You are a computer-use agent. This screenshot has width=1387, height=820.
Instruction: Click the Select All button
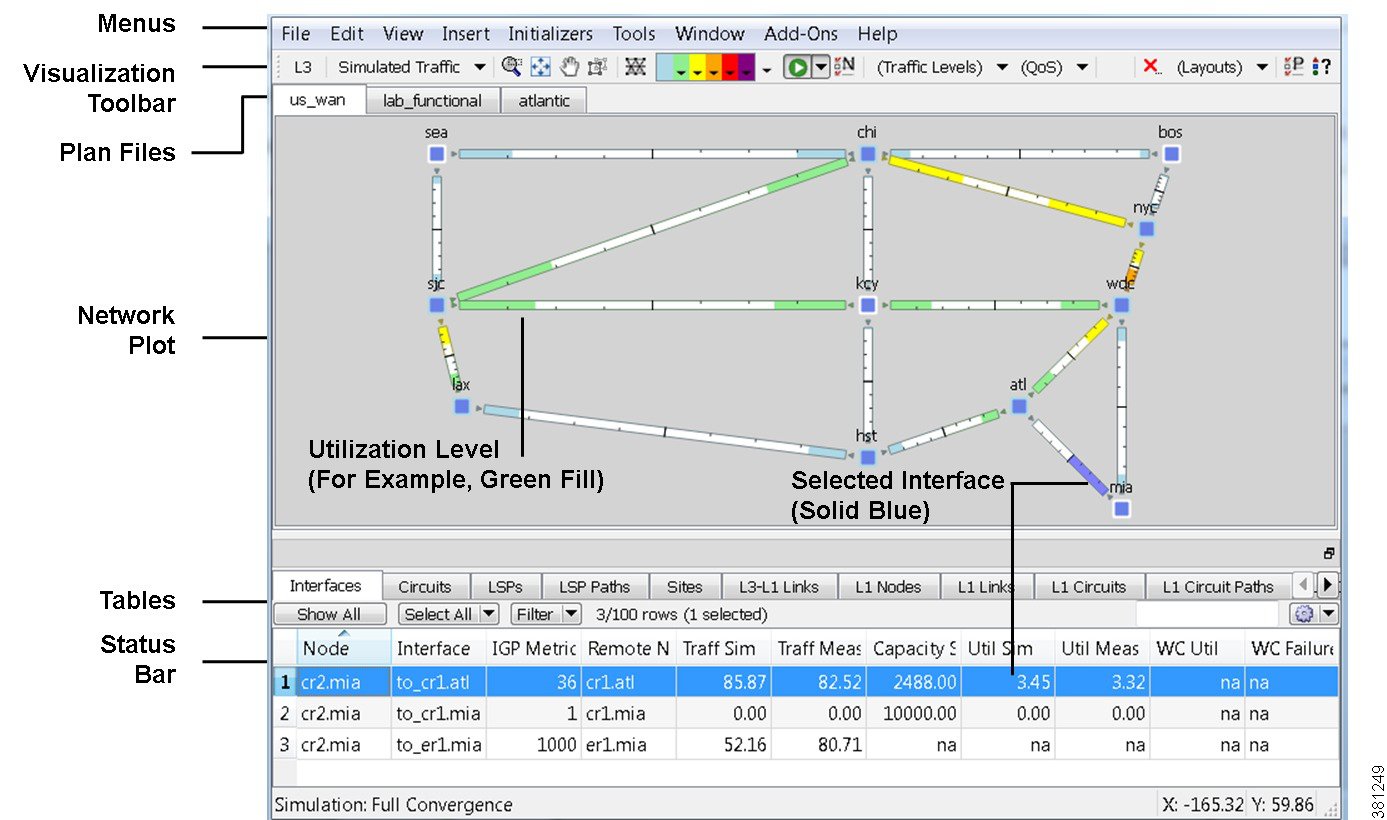[441, 613]
